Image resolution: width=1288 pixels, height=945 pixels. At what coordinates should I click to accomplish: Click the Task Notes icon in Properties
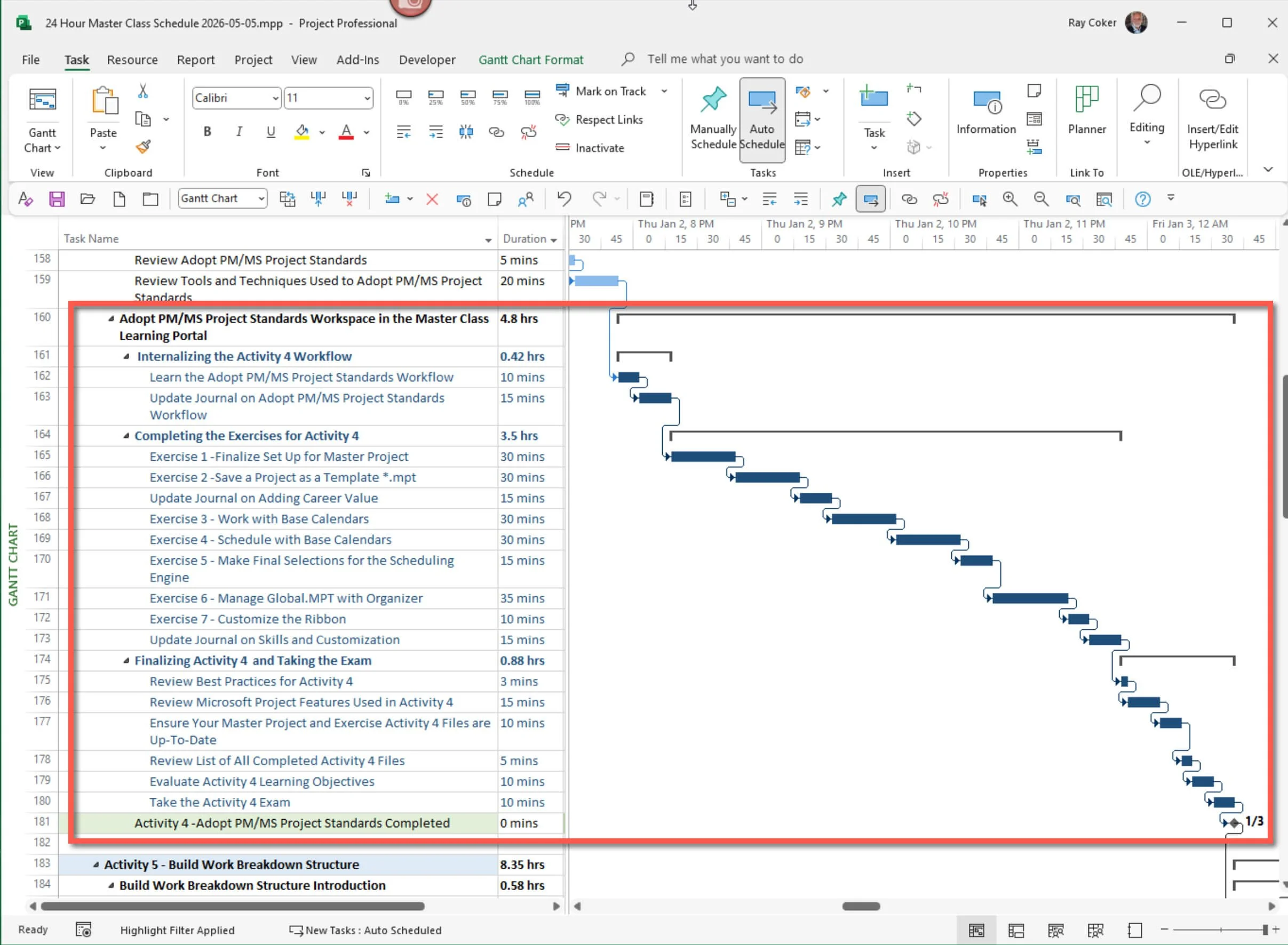pos(1034,90)
